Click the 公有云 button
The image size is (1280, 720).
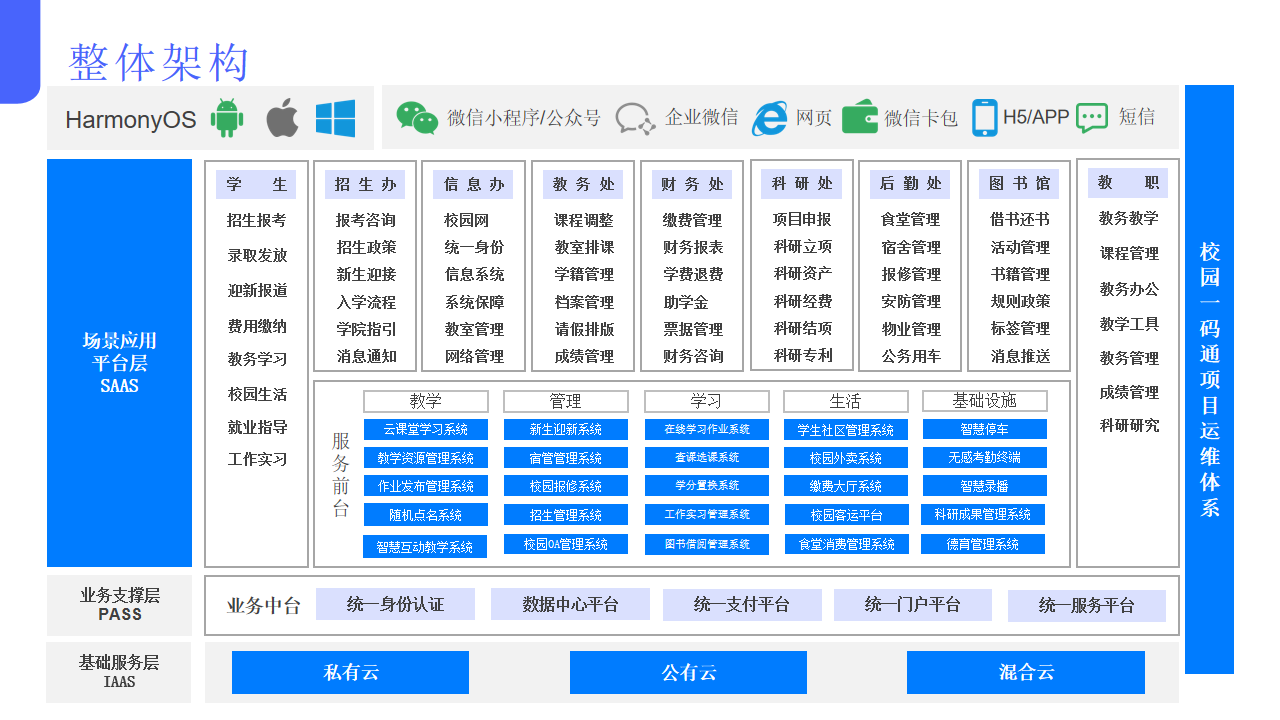coord(688,672)
